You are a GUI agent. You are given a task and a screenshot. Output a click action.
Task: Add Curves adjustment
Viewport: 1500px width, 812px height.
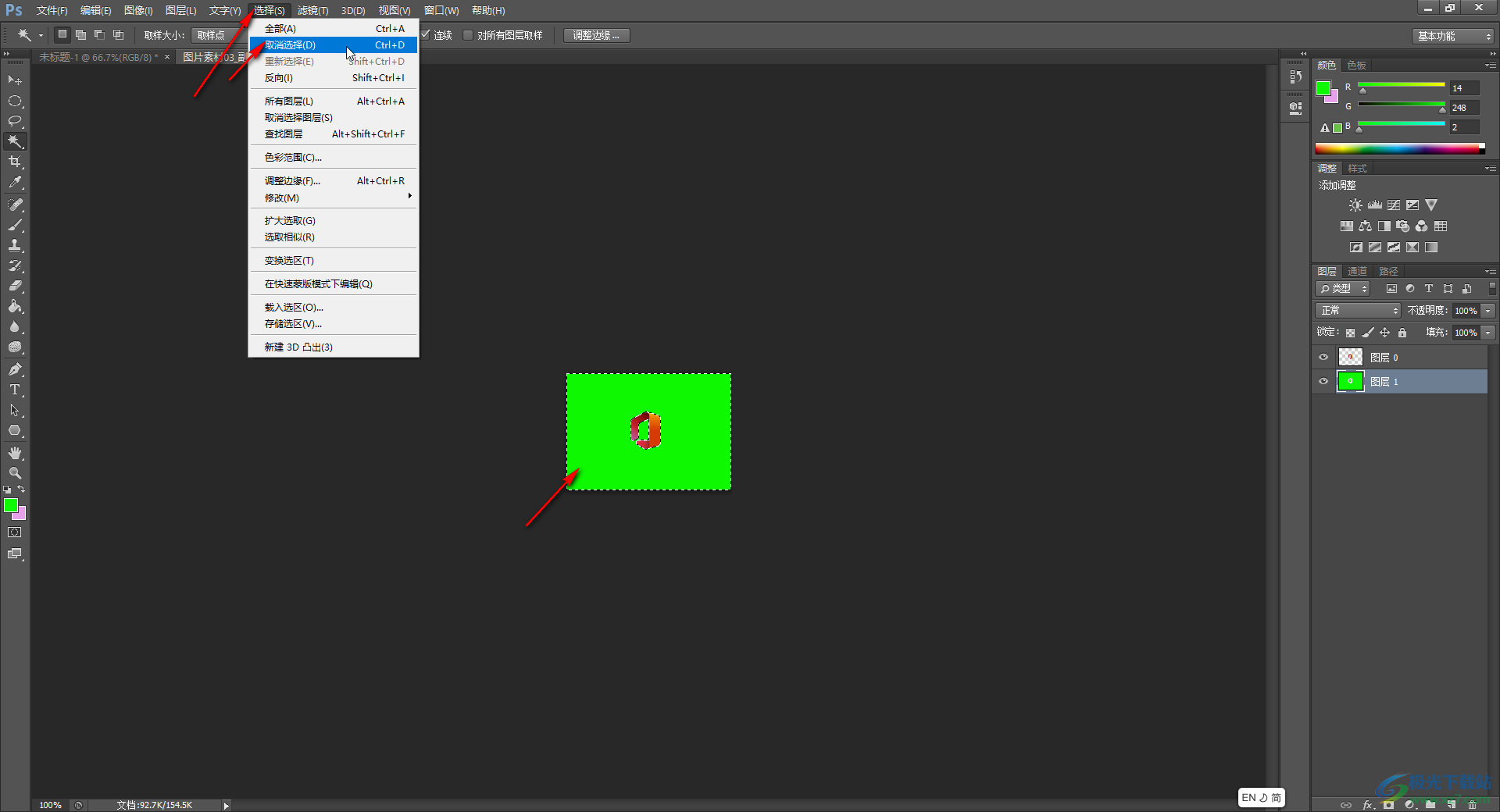[1394, 205]
